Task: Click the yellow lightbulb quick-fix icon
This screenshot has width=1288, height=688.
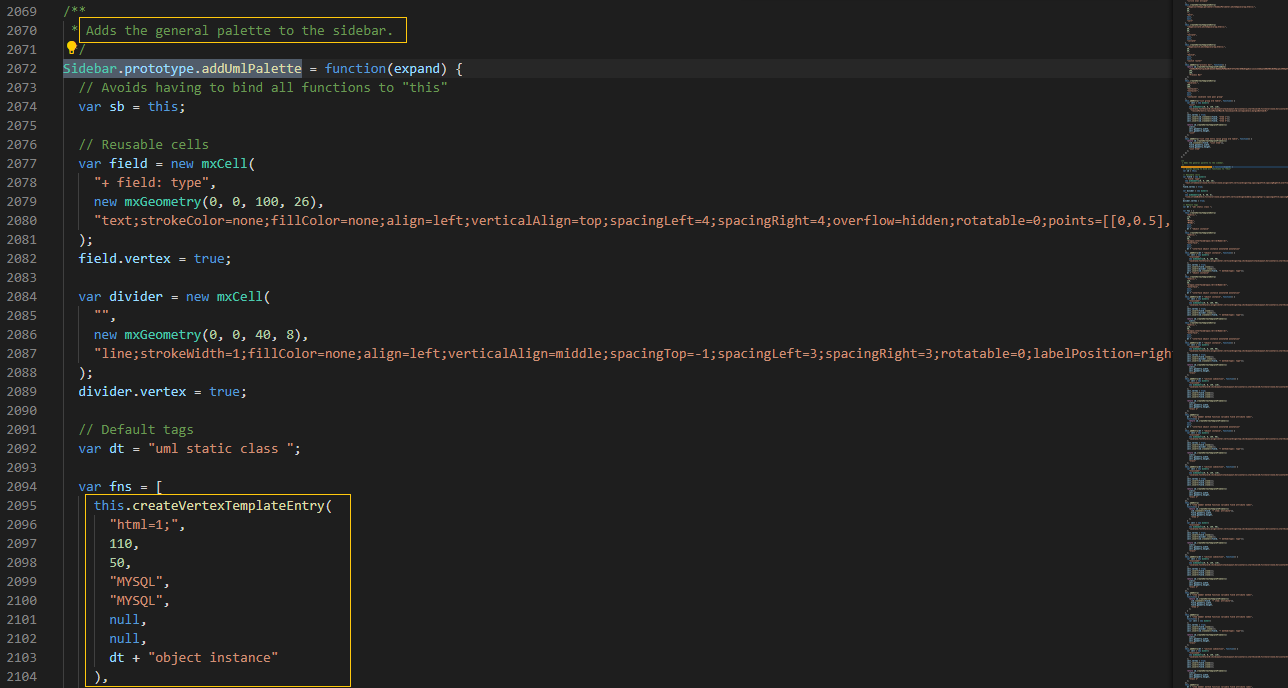Action: (x=71, y=48)
